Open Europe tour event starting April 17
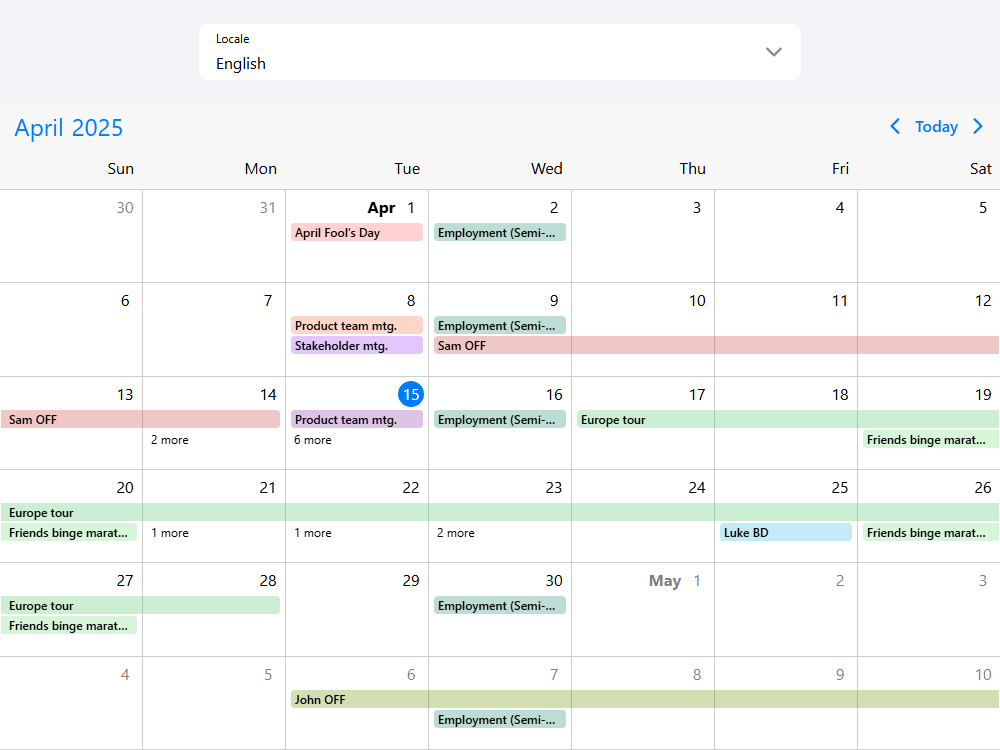 pos(788,420)
